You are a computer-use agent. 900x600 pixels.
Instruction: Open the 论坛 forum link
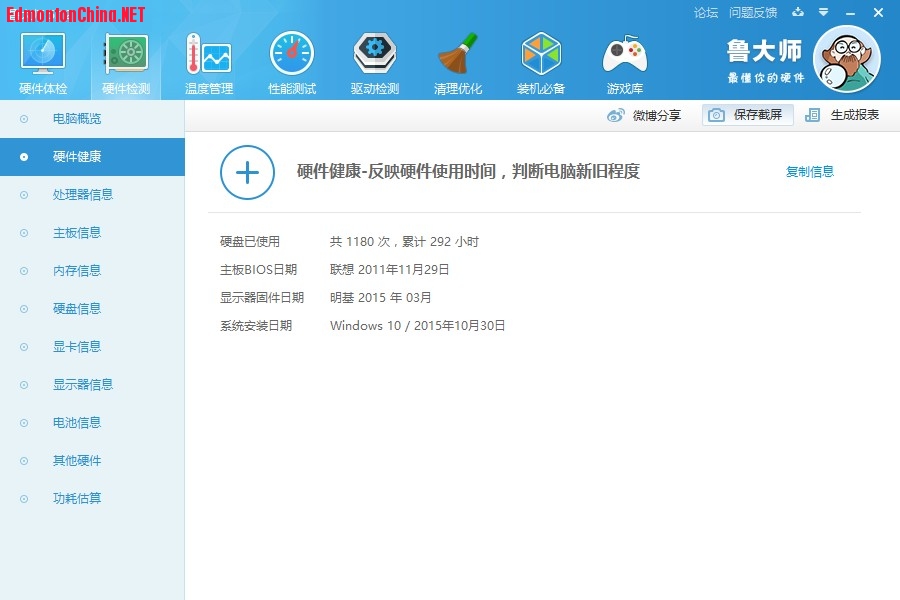click(706, 13)
